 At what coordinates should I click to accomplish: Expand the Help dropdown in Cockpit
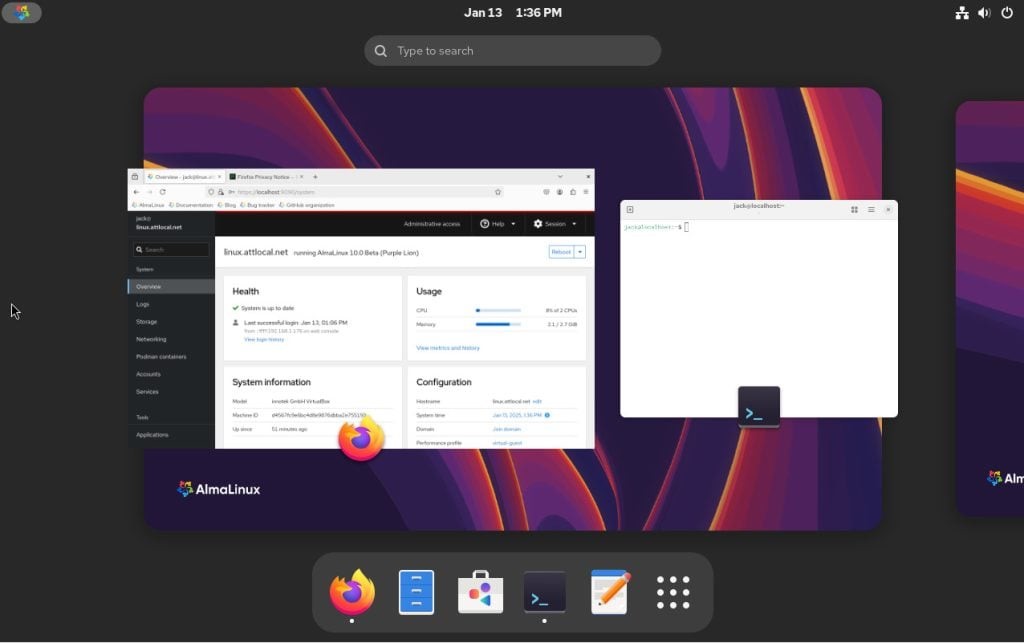[498, 224]
